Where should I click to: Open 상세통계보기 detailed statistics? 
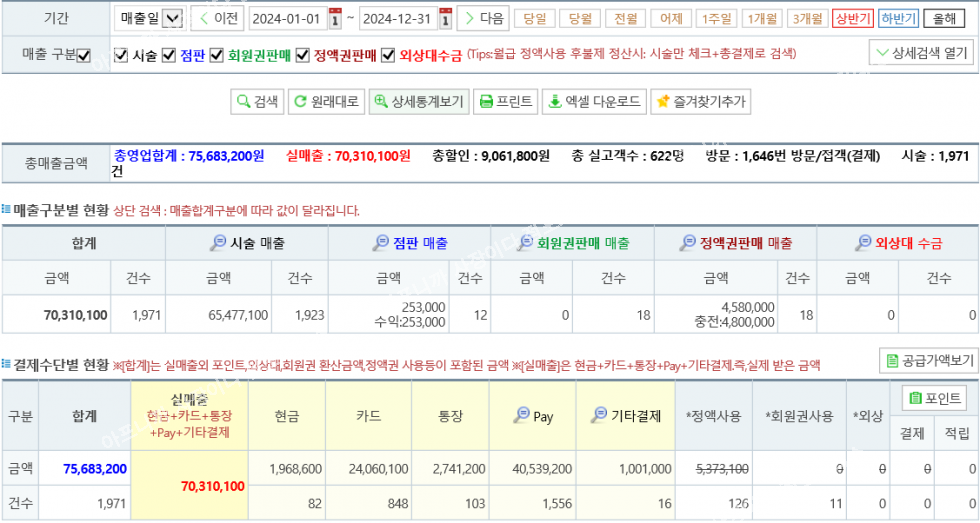pyautogui.click(x=417, y=101)
